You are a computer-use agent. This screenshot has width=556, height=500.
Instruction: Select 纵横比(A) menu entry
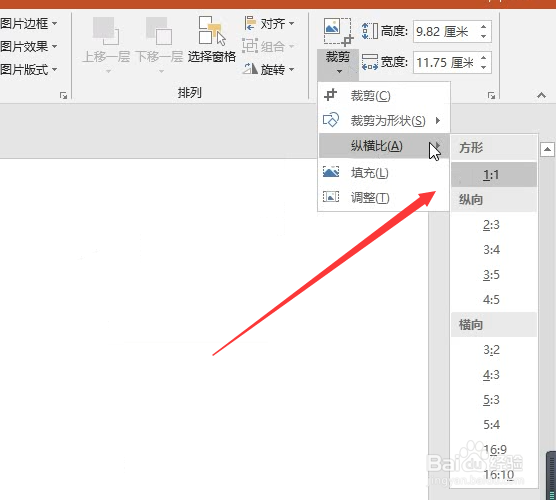384,146
